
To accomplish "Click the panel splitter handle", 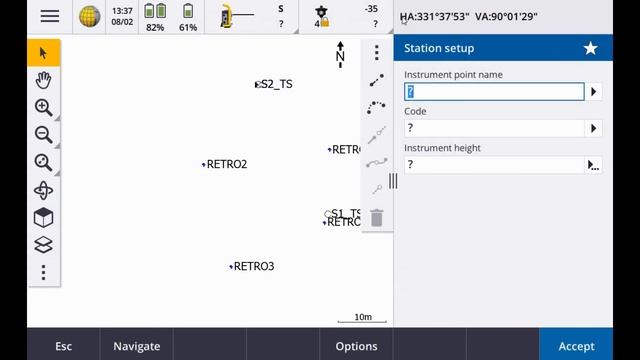I will coord(393,181).
